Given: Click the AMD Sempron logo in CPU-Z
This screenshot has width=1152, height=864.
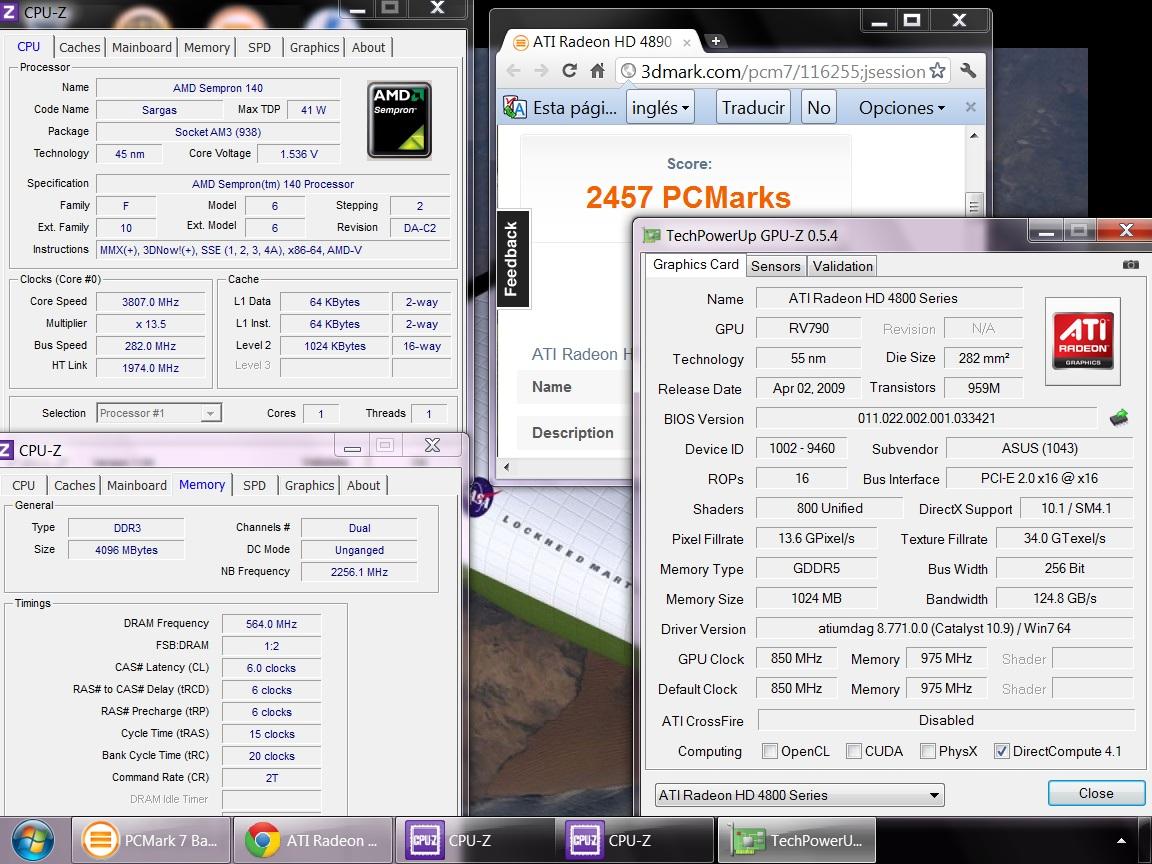Looking at the screenshot, I should (399, 120).
